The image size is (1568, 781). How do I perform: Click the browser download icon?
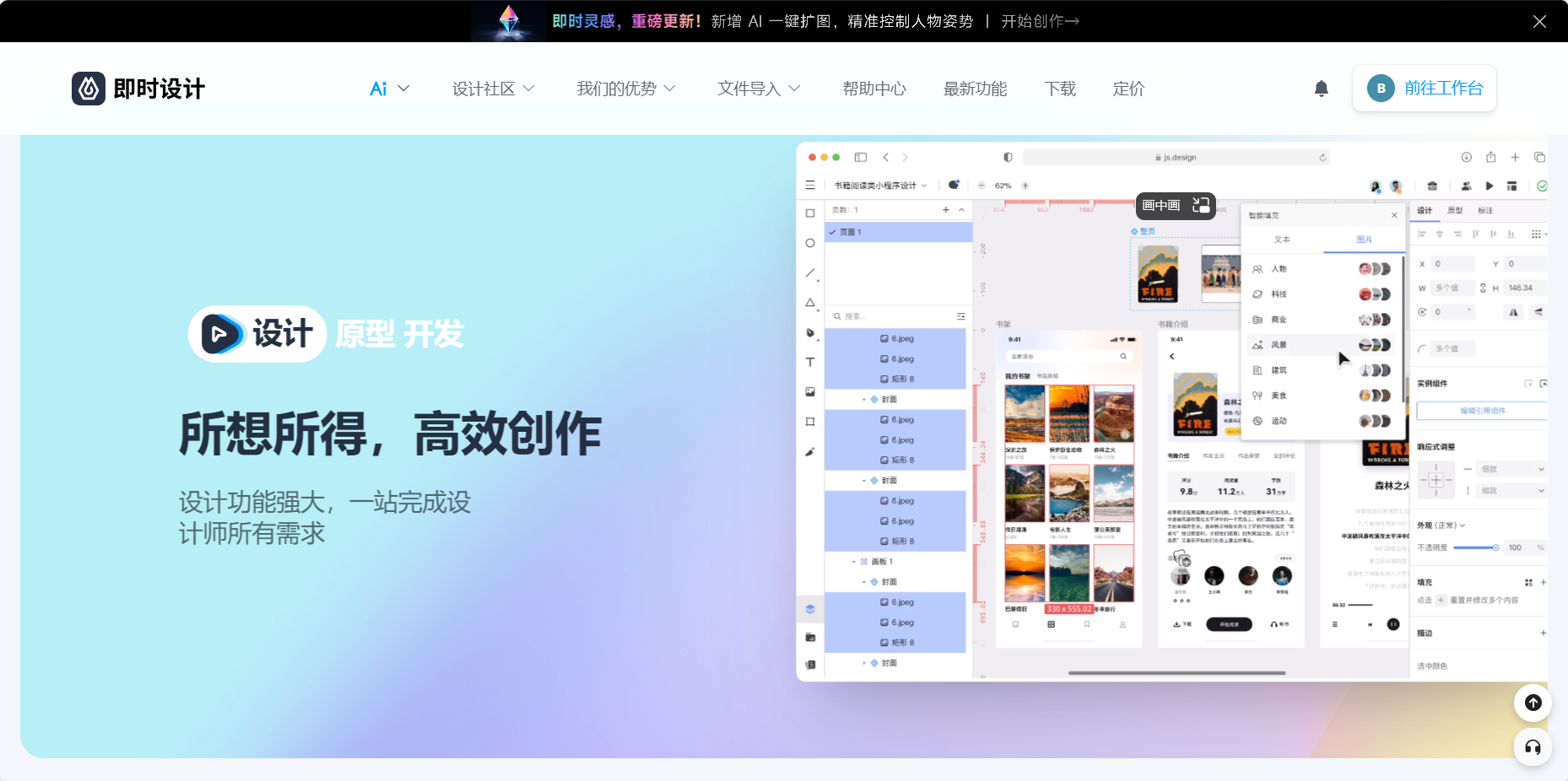1467,158
